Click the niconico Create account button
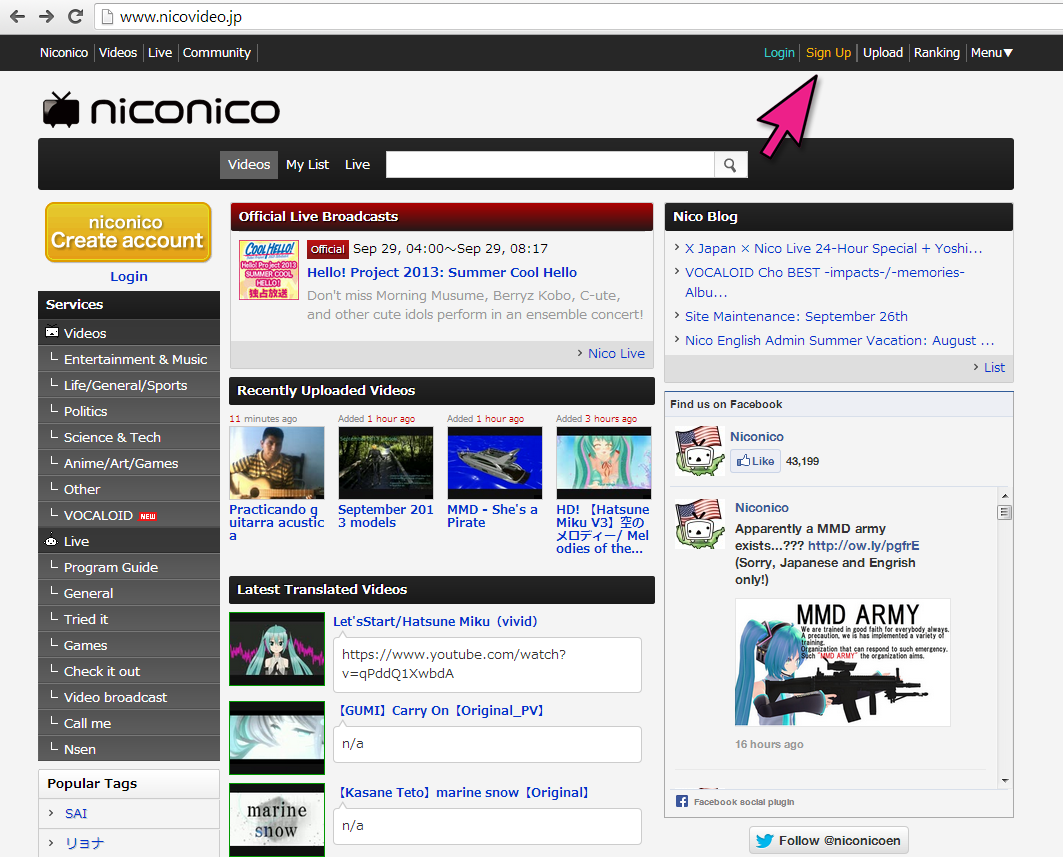The image size is (1063, 857). tap(128, 232)
